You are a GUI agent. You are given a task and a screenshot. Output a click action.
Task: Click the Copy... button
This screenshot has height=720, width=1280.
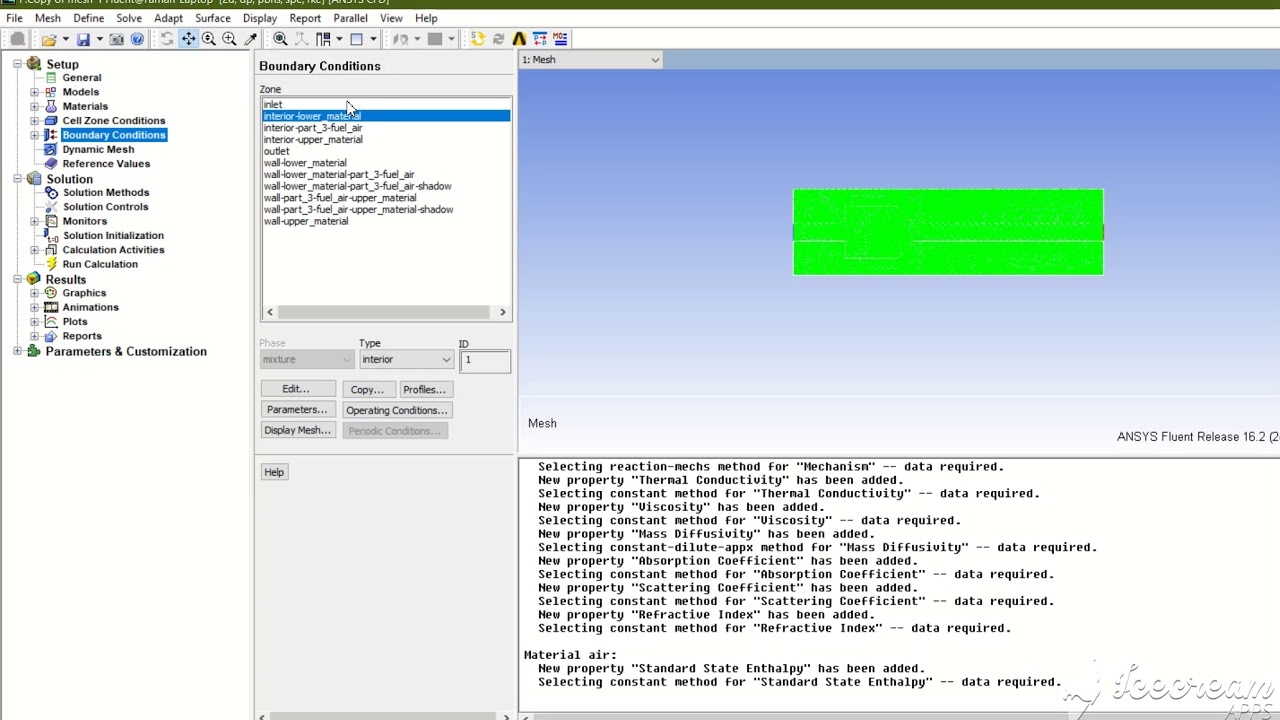[367, 389]
